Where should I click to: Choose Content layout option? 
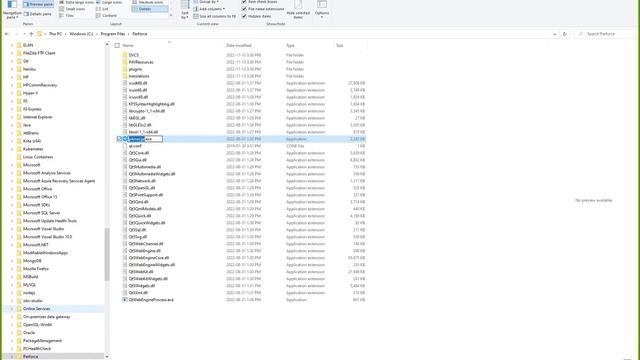tap(107, 16)
